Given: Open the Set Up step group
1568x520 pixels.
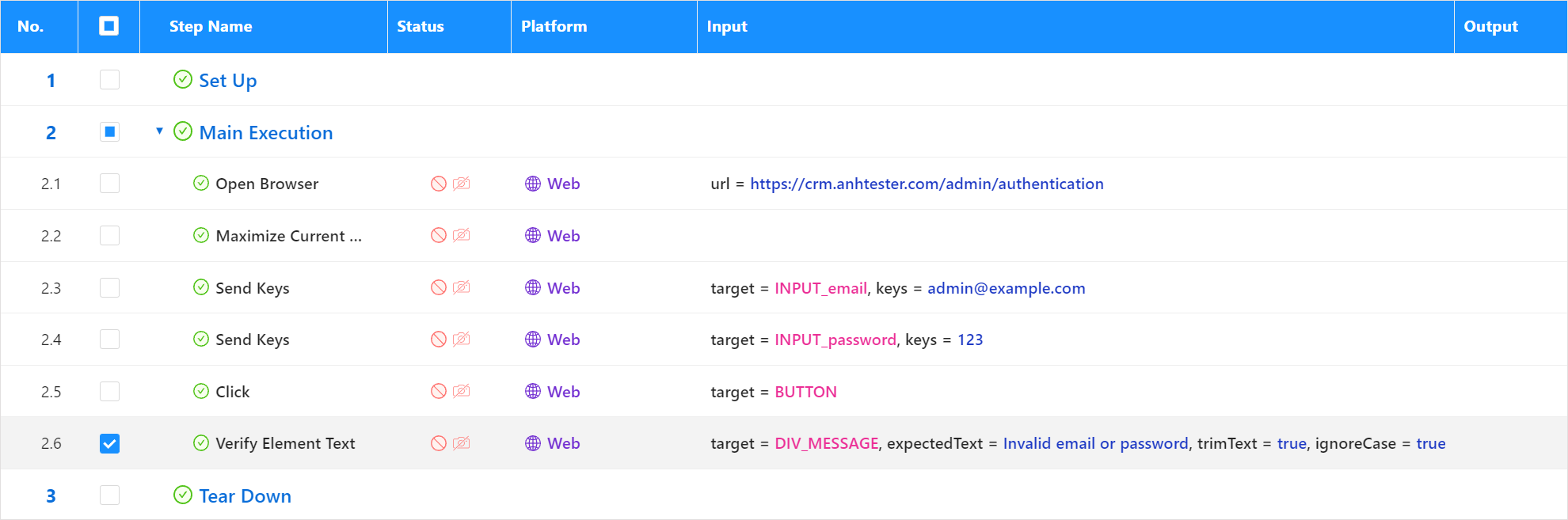Looking at the screenshot, I should click(228, 80).
